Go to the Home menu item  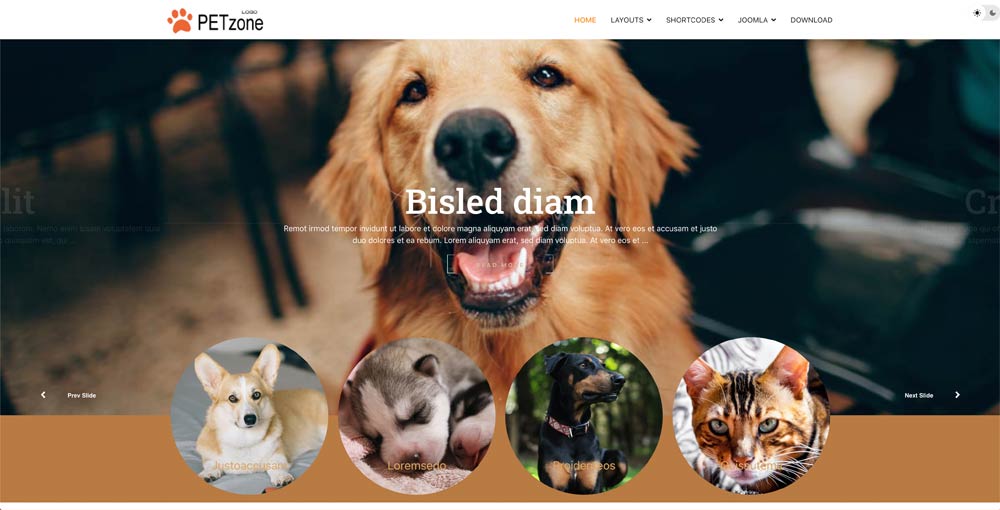[x=585, y=20]
